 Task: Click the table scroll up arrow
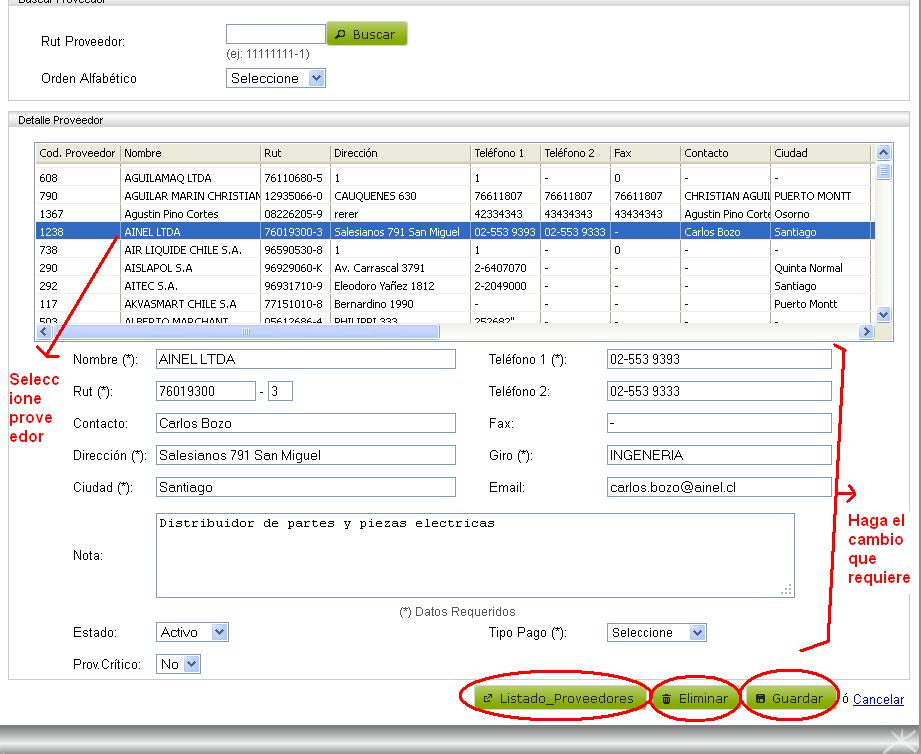pos(883,153)
